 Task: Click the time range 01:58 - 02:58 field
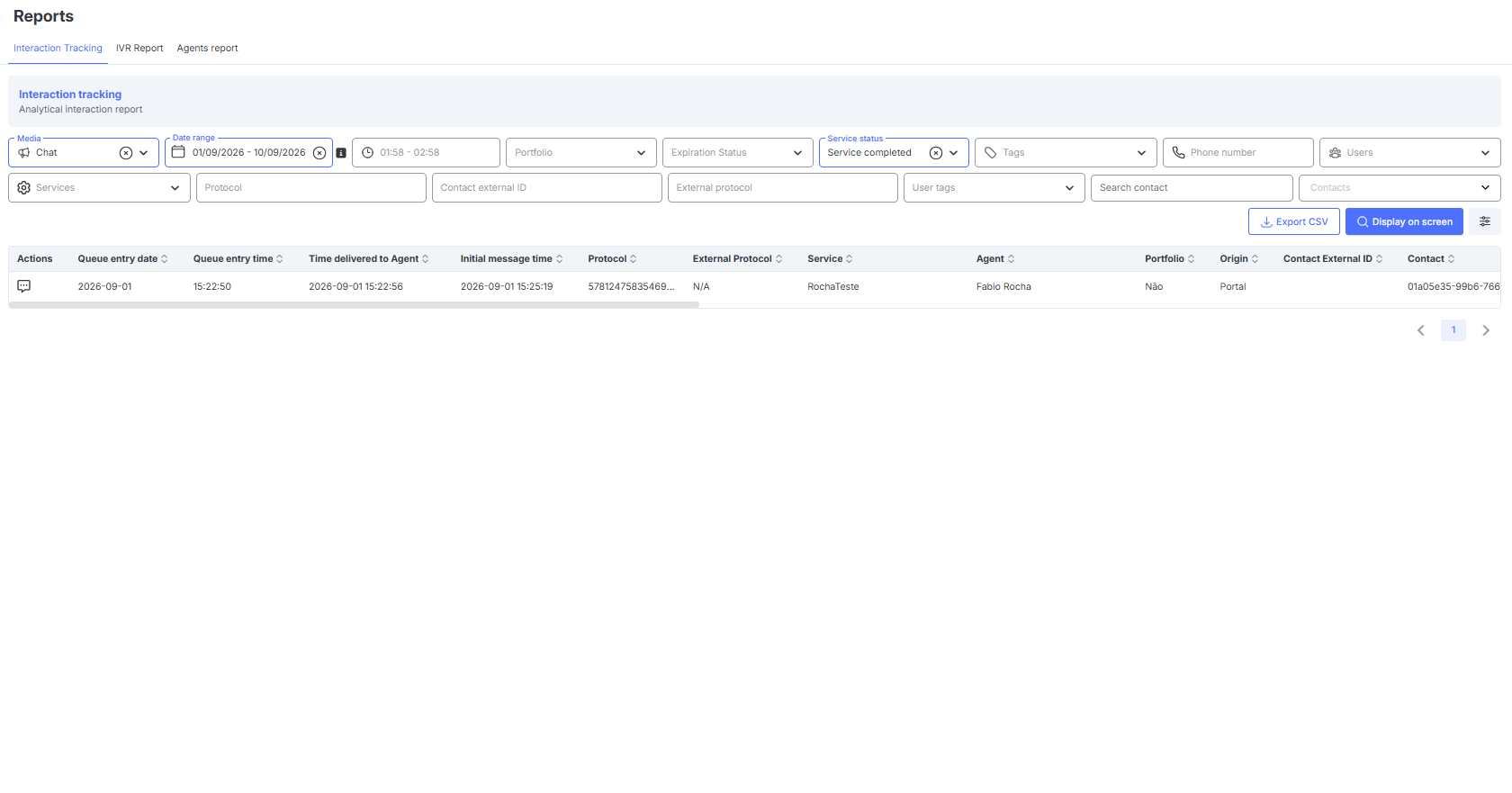426,153
